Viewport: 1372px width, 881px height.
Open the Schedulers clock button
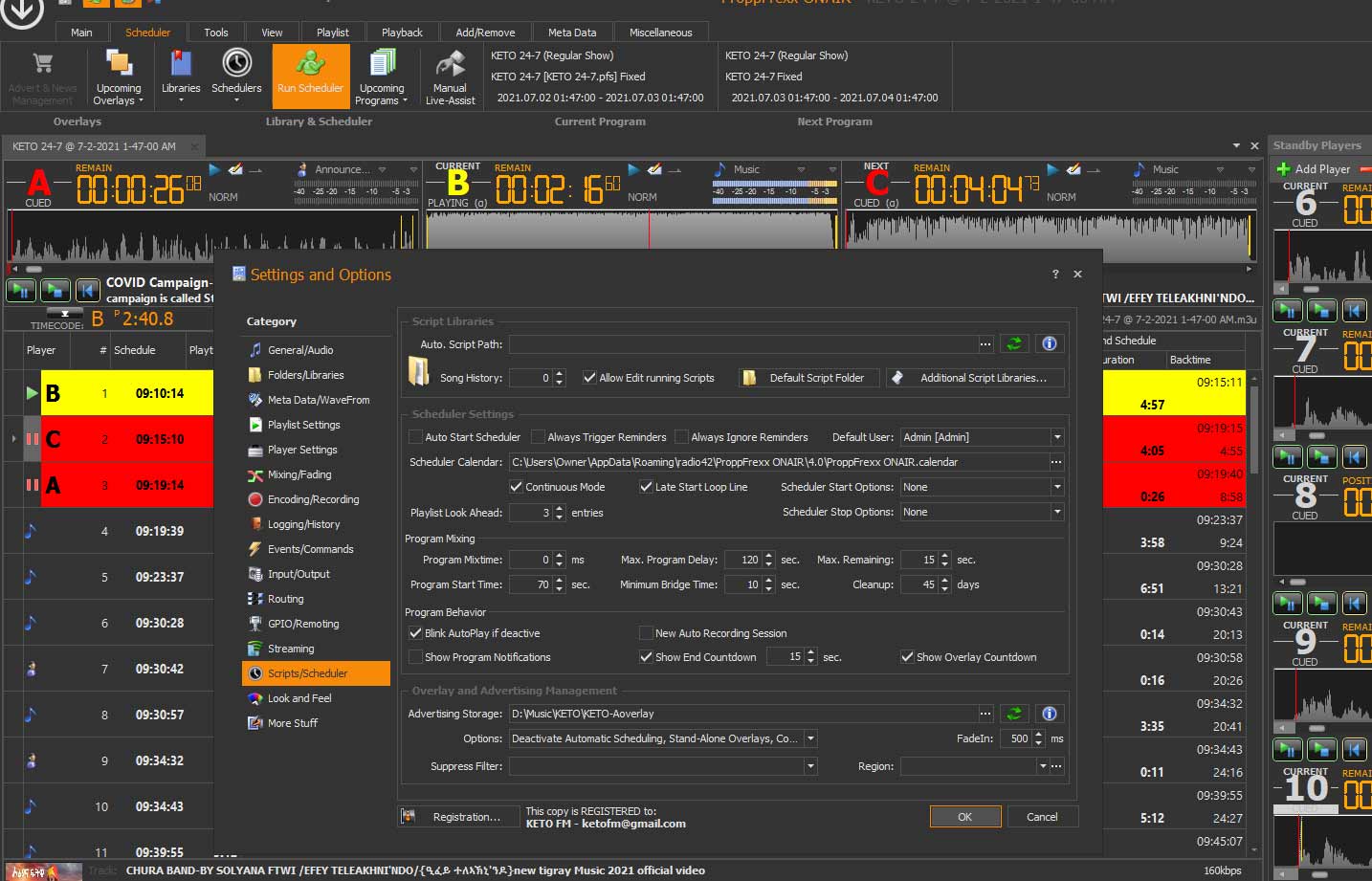tap(236, 77)
